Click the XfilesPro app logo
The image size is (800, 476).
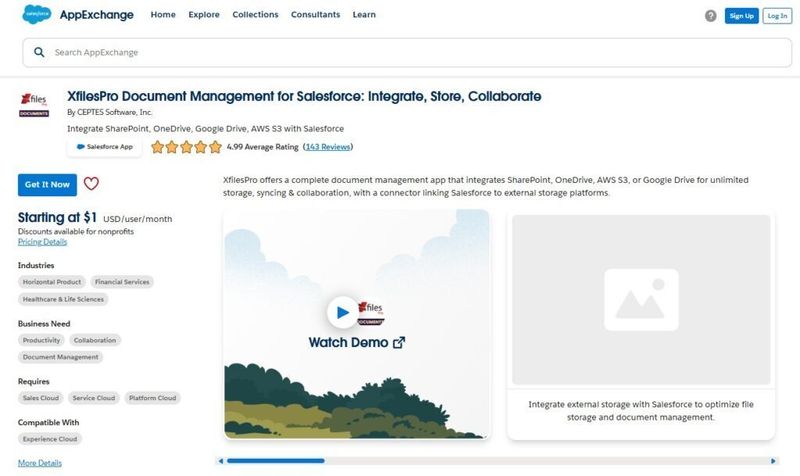[x=34, y=105]
